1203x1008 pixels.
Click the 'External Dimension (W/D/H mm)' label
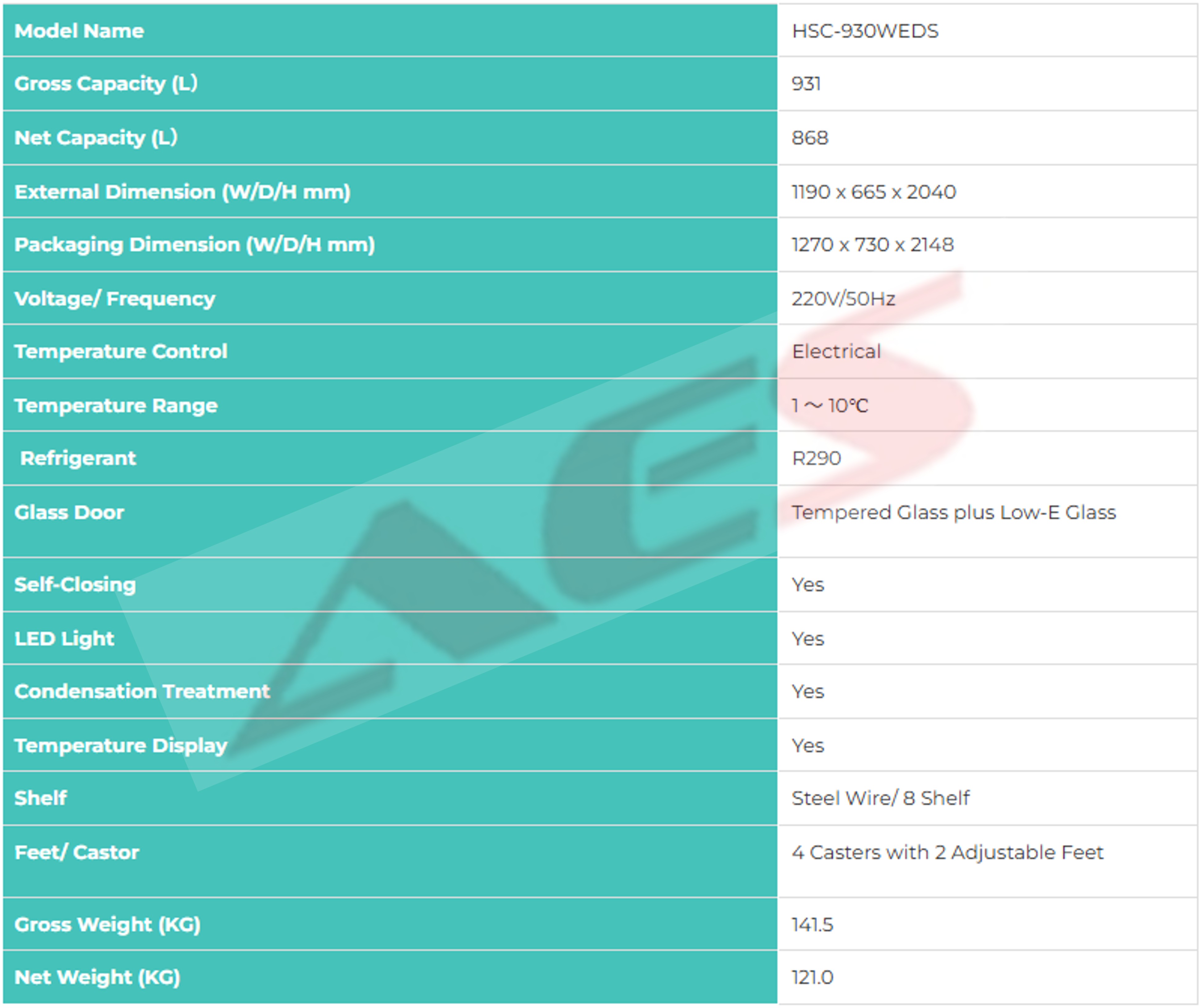pyautogui.click(x=182, y=191)
